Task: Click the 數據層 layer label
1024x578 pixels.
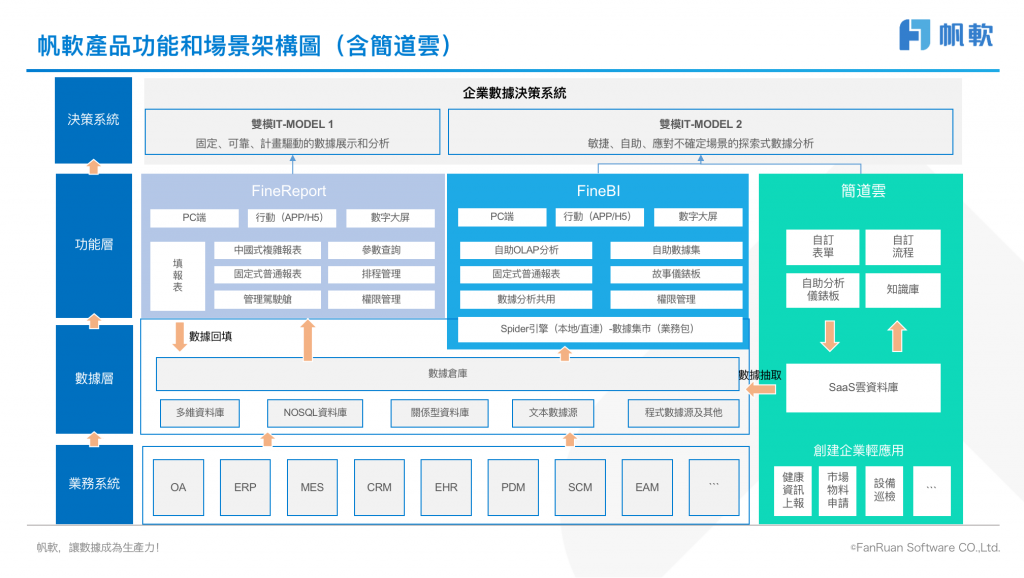Action: (94, 379)
